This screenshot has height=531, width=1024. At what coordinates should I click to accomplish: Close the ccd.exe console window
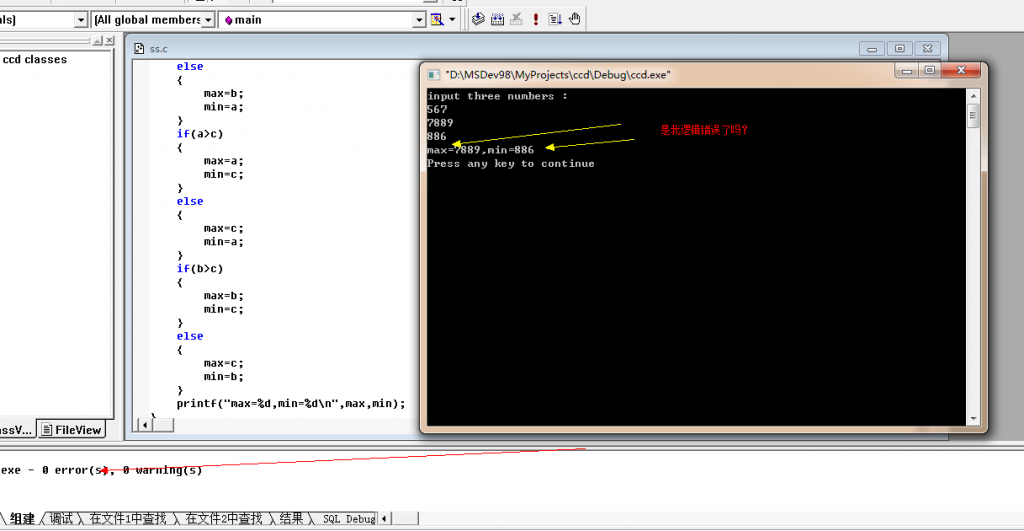[x=961, y=71]
